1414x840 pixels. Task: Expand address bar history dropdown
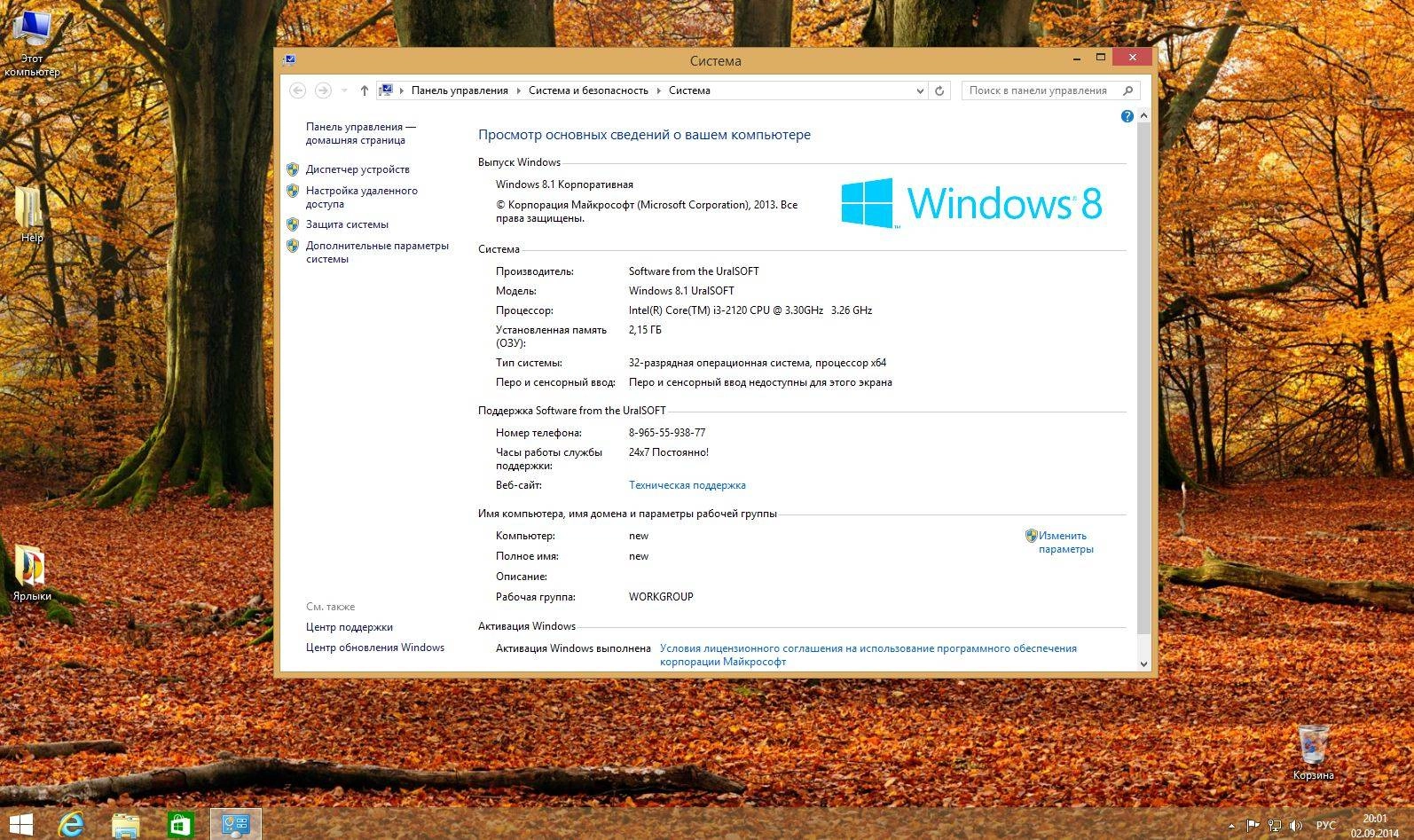click(920, 90)
